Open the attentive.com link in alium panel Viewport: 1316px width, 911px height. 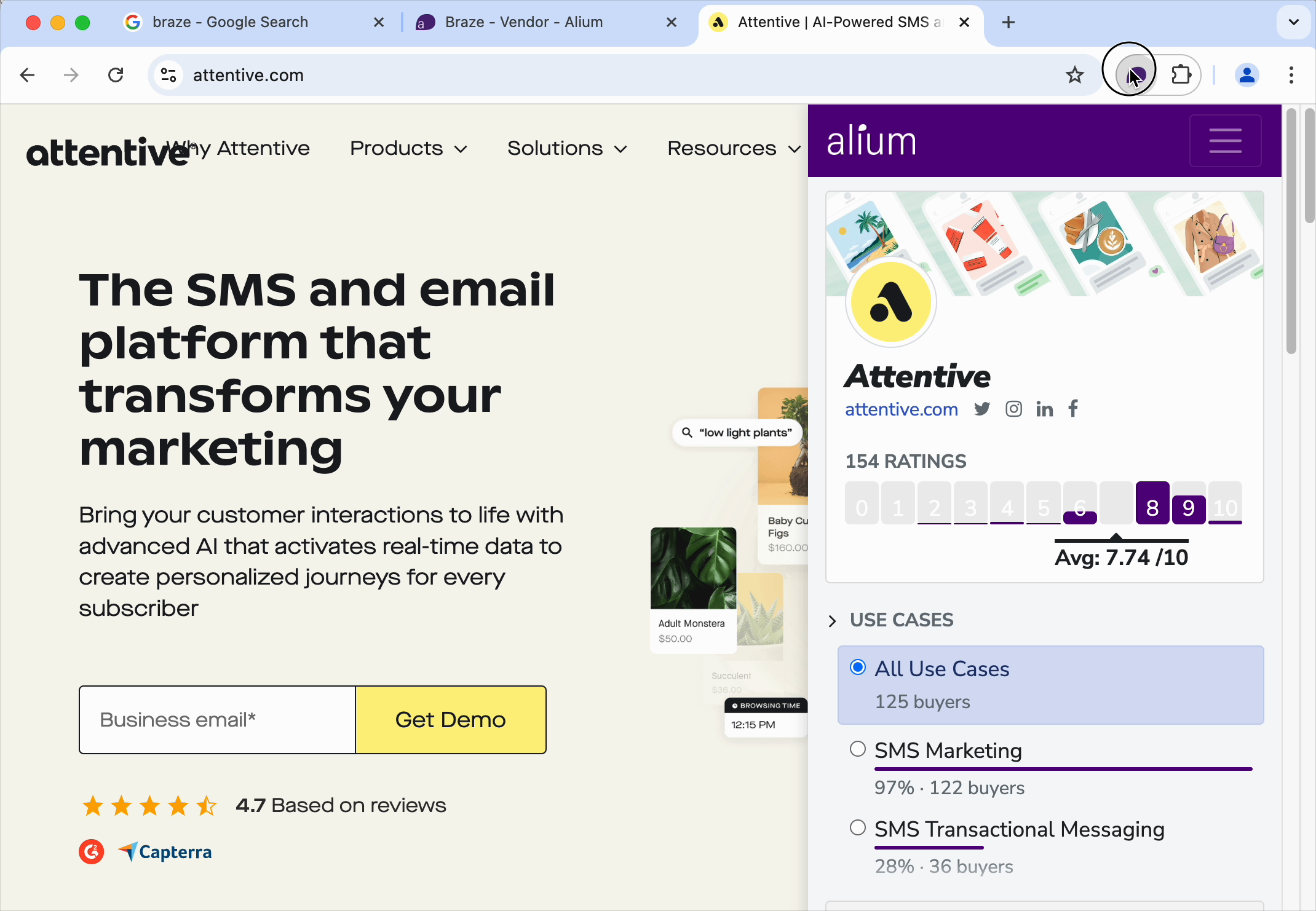(902, 409)
